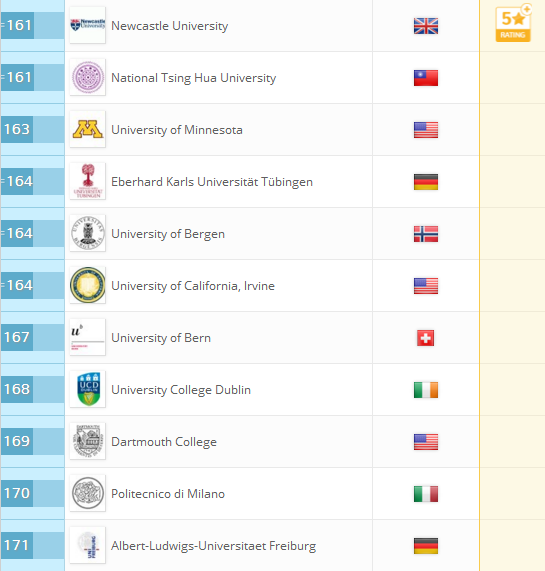Open the Eberhard Karls Universität Tübingen link
Viewport: 545px width, 571px height.
[212, 182]
